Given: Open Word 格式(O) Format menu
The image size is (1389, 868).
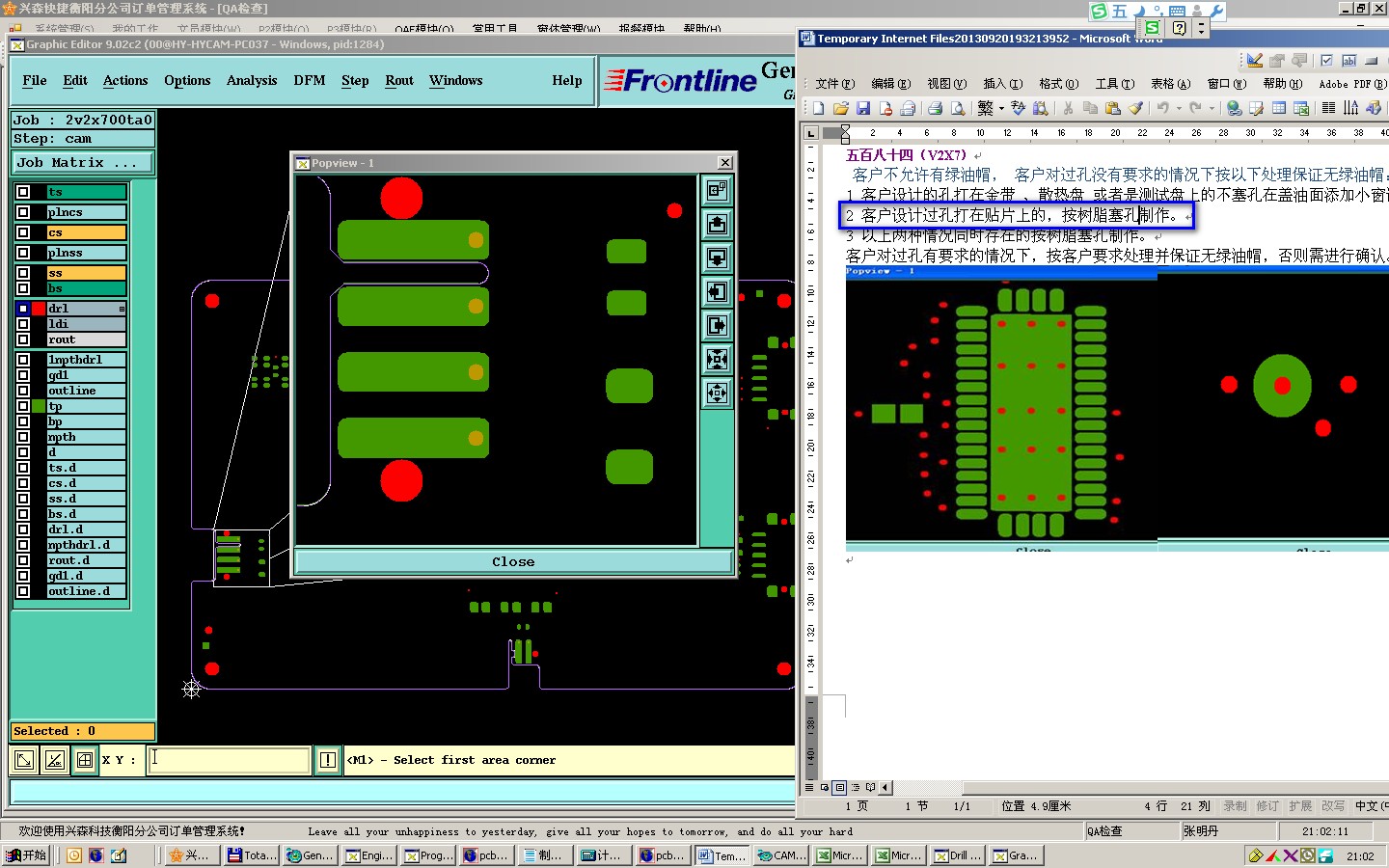Looking at the screenshot, I should click(x=1058, y=84).
